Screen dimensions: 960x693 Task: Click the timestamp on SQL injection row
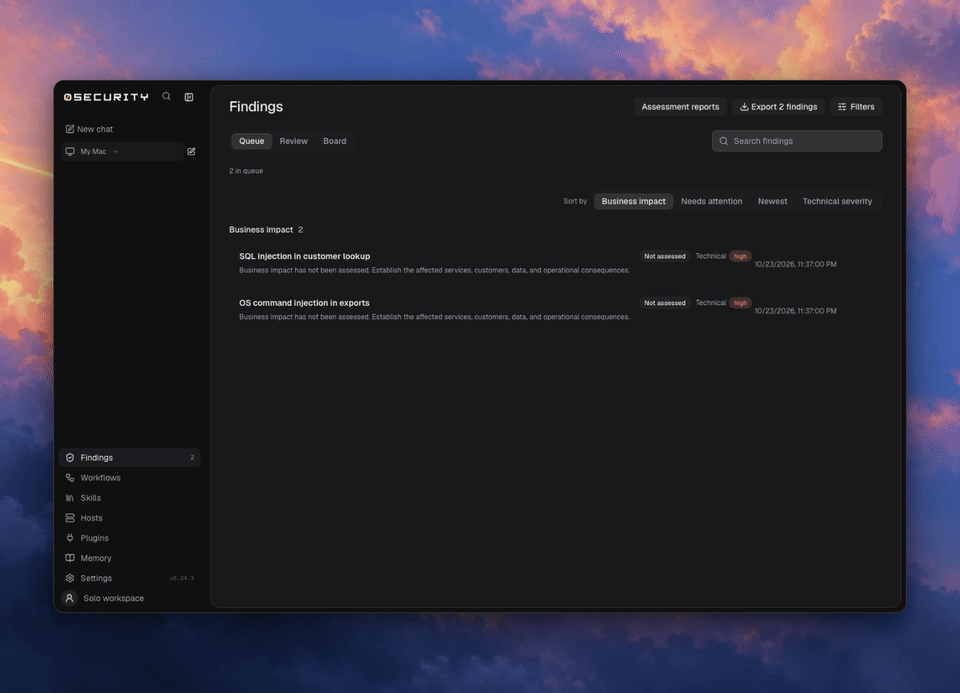(795, 264)
